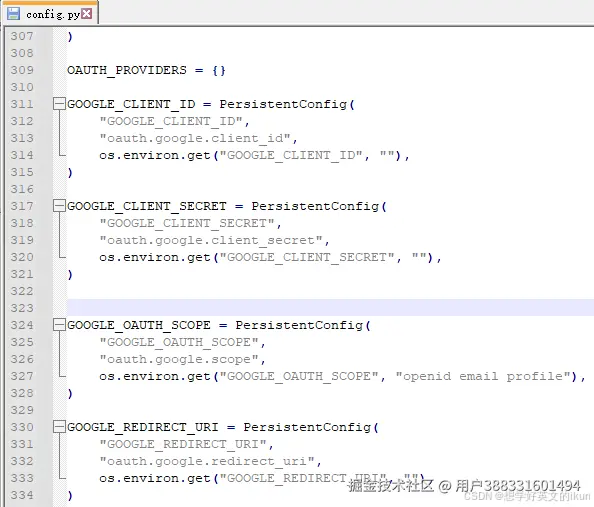Click line number 330 in the margin
This screenshot has width=594, height=507.
[x=22, y=427]
